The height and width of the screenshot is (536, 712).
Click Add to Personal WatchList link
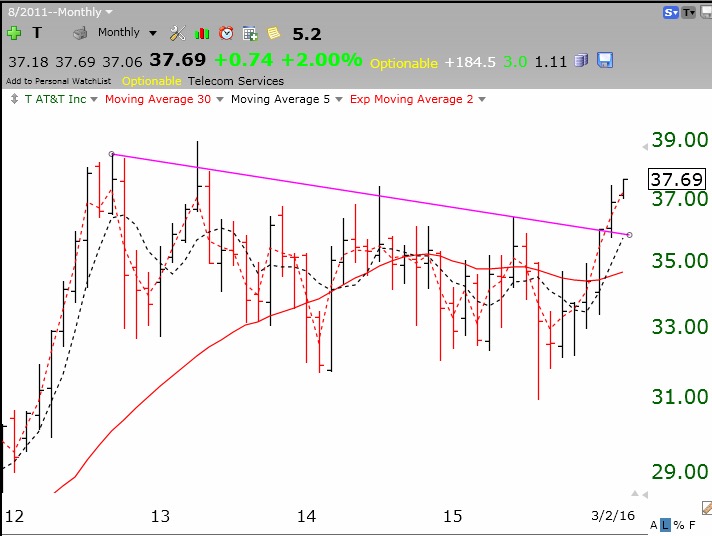[59, 81]
